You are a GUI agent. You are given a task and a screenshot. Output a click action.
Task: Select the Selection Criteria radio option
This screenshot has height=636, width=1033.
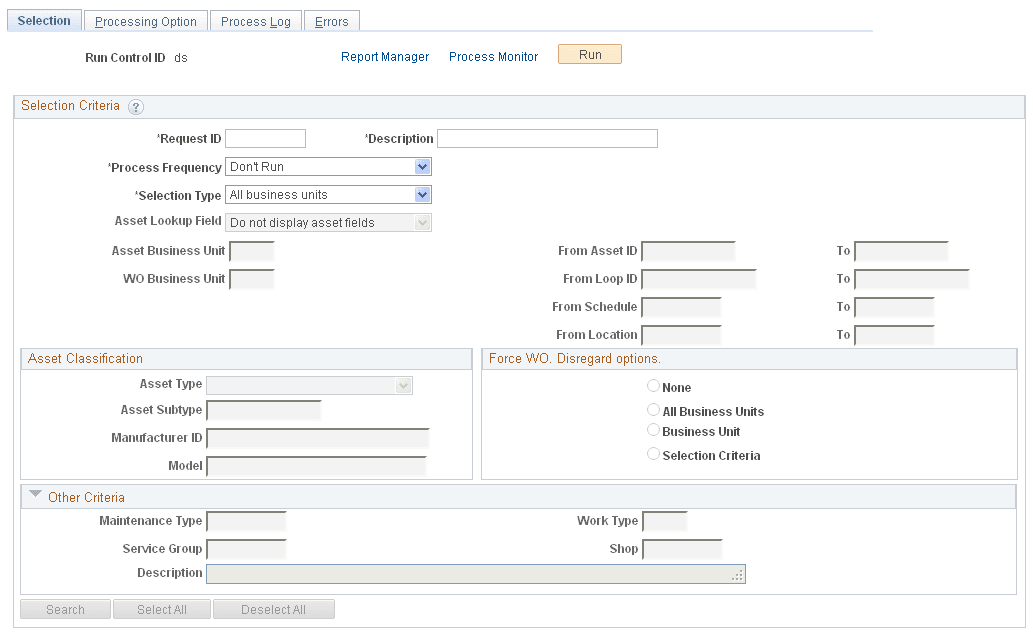pyautogui.click(x=653, y=454)
